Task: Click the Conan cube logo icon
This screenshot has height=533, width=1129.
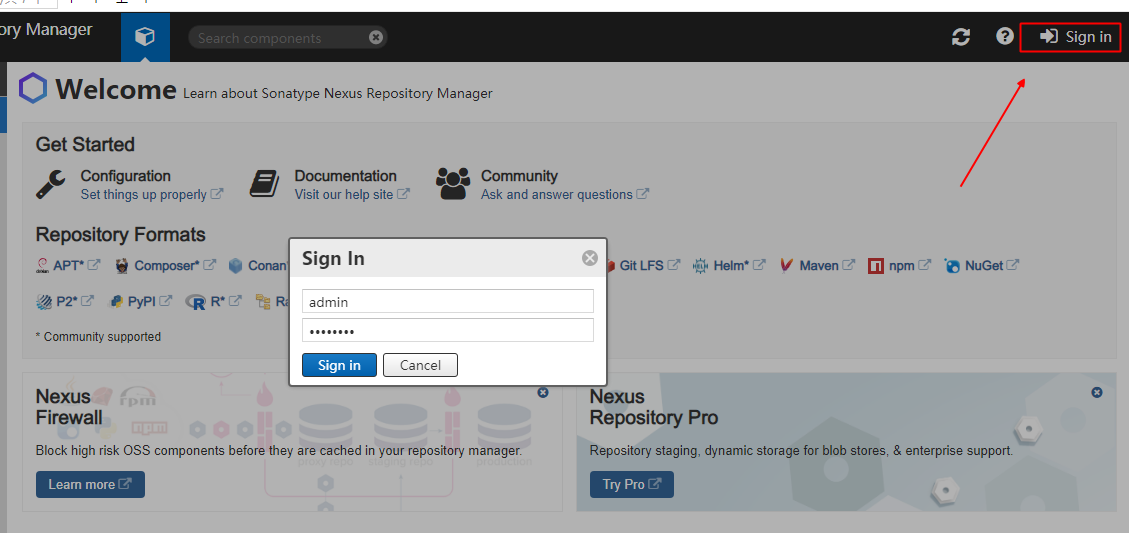Action: pyautogui.click(x=236, y=266)
